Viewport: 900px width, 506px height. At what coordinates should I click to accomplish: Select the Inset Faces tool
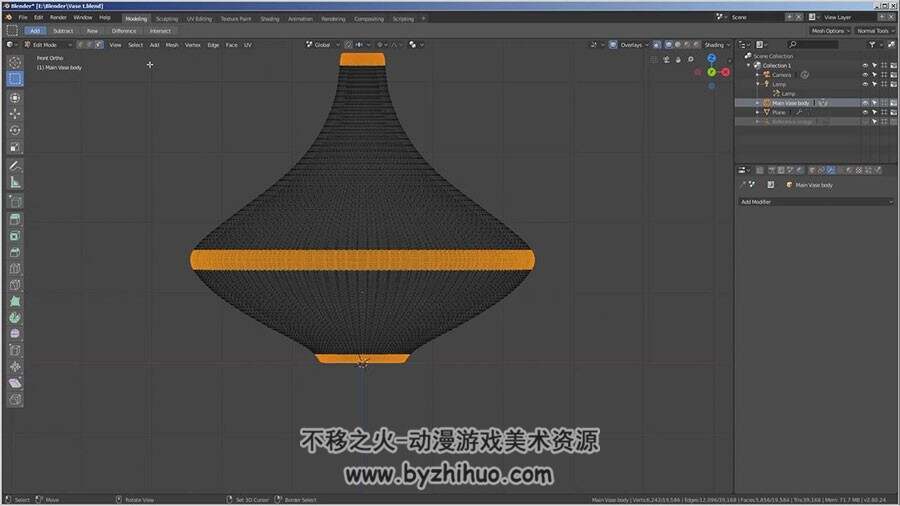pyautogui.click(x=15, y=236)
